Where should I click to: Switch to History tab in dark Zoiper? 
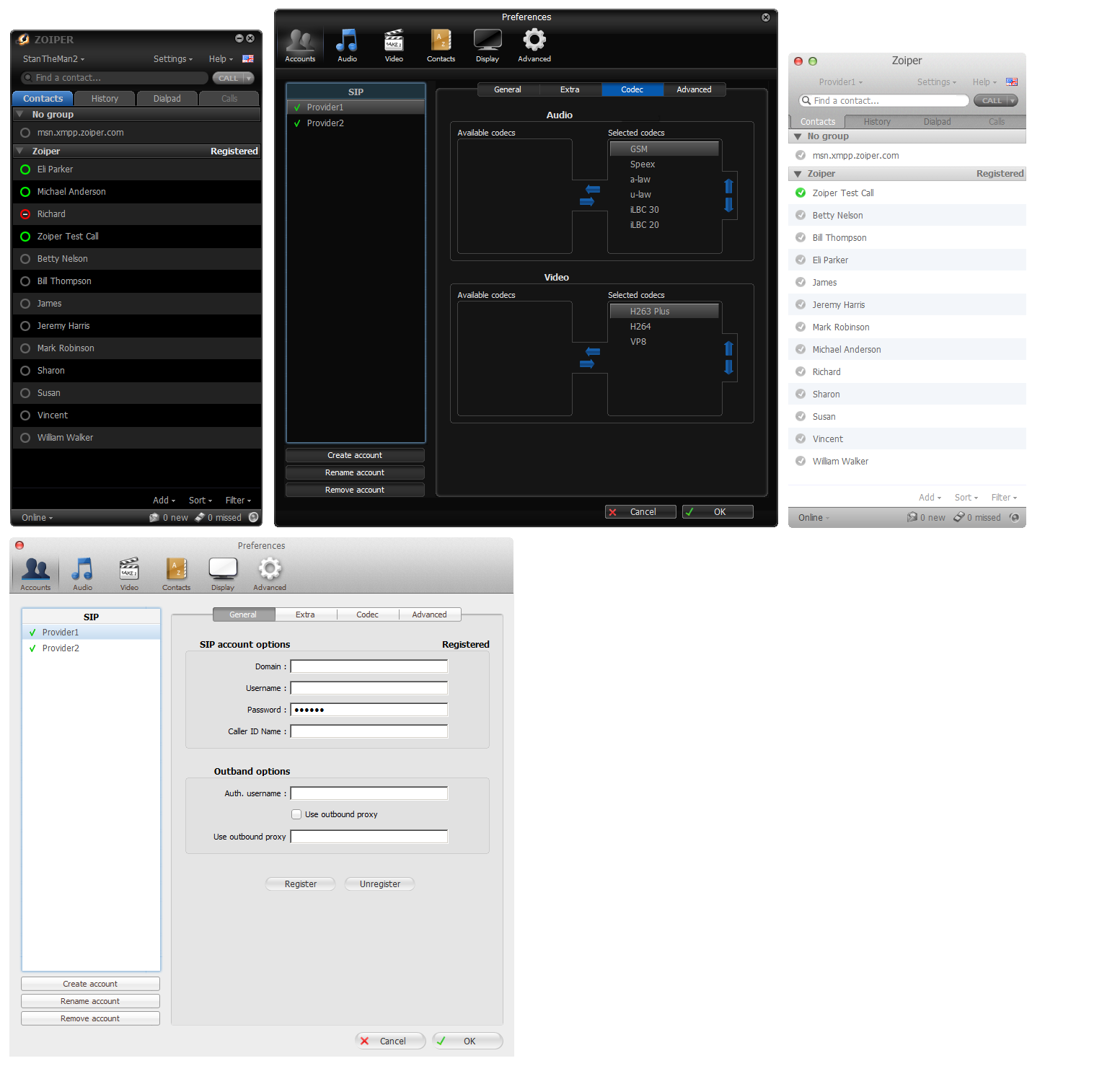click(x=105, y=99)
